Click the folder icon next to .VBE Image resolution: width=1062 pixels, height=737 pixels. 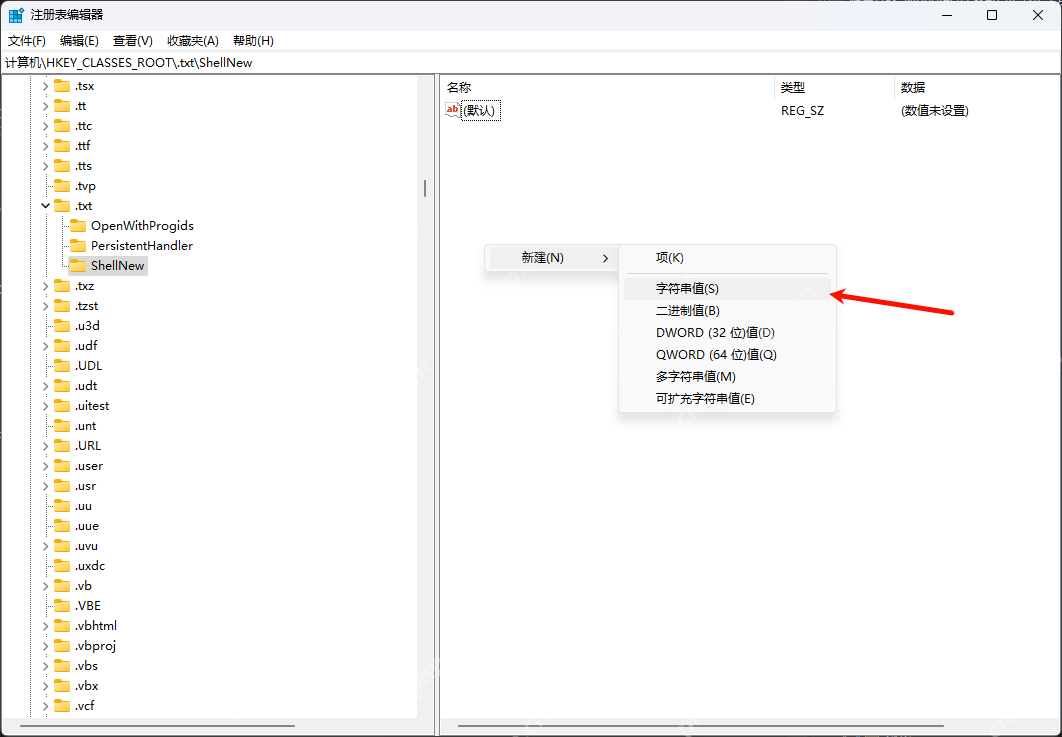pyautogui.click(x=62, y=606)
